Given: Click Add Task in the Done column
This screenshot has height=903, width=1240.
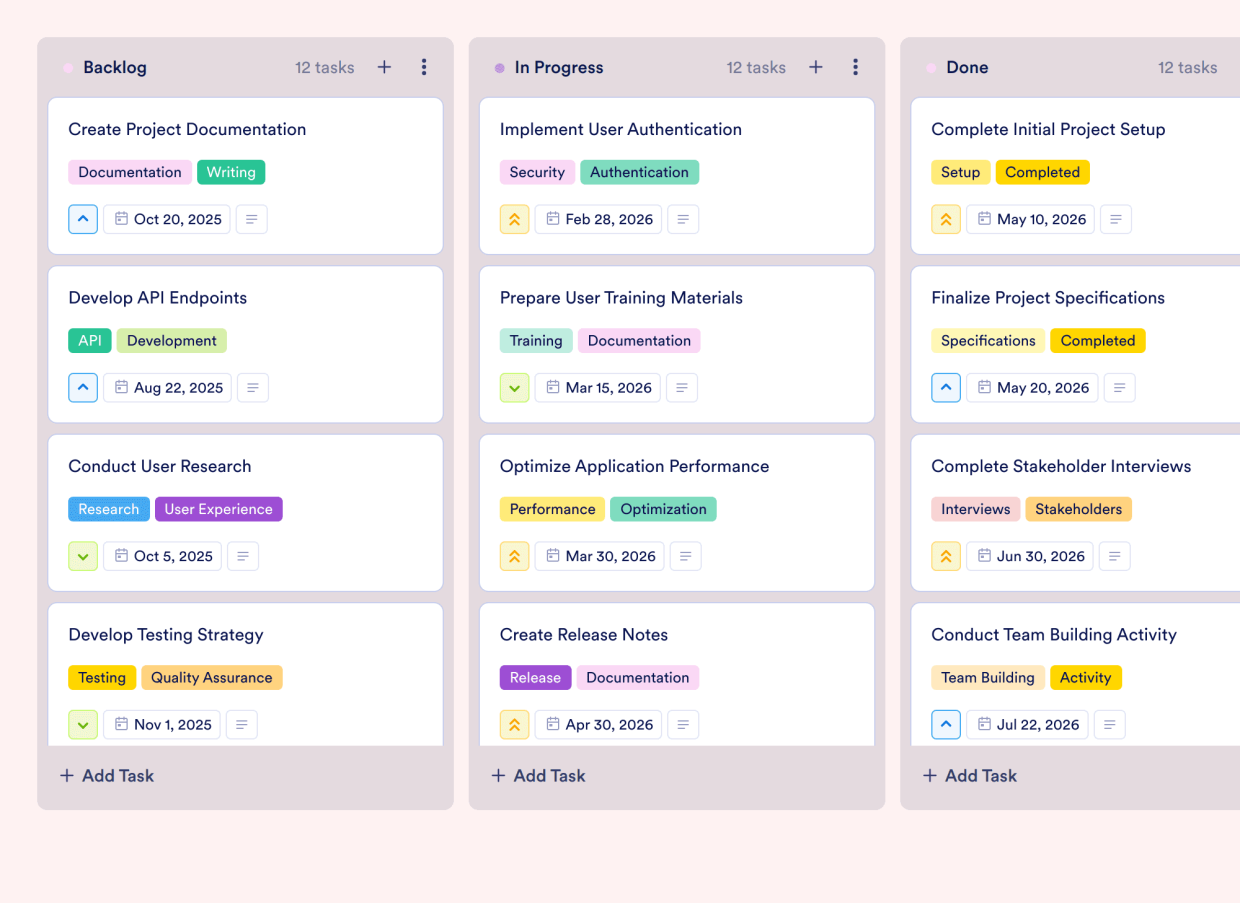Looking at the screenshot, I should 969,775.
